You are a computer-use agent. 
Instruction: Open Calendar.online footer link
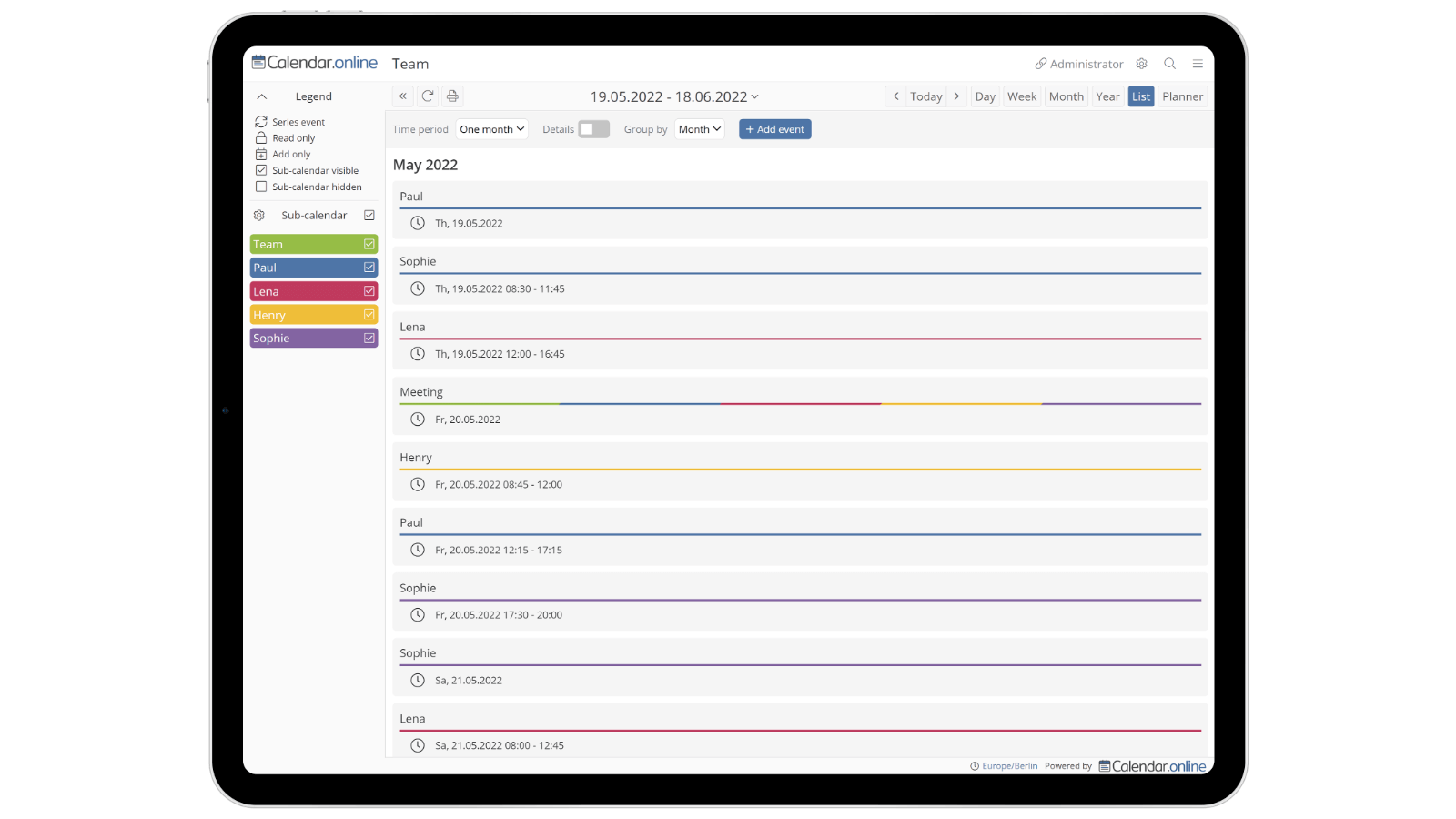1152,766
